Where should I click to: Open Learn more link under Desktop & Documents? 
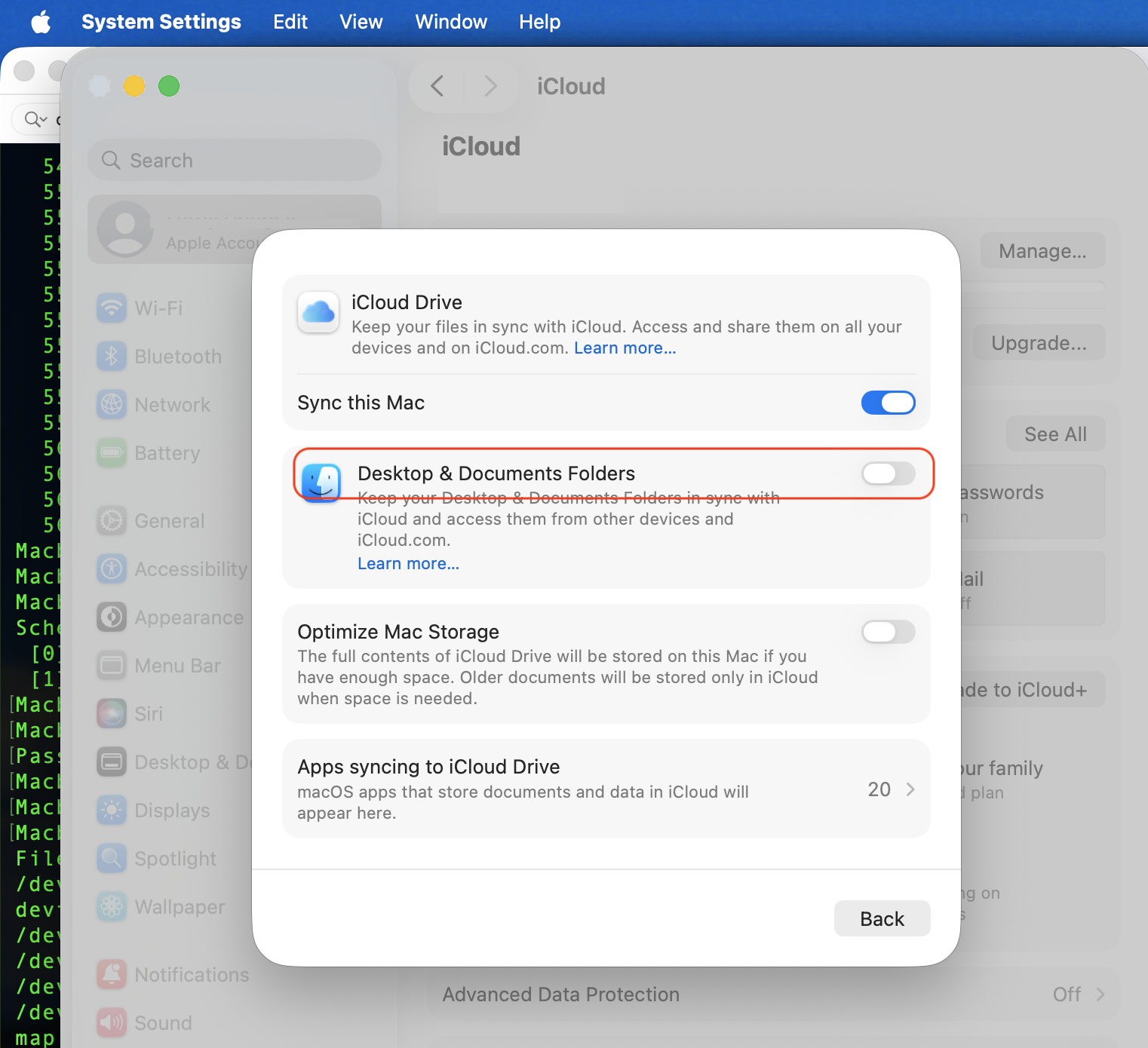click(x=408, y=564)
